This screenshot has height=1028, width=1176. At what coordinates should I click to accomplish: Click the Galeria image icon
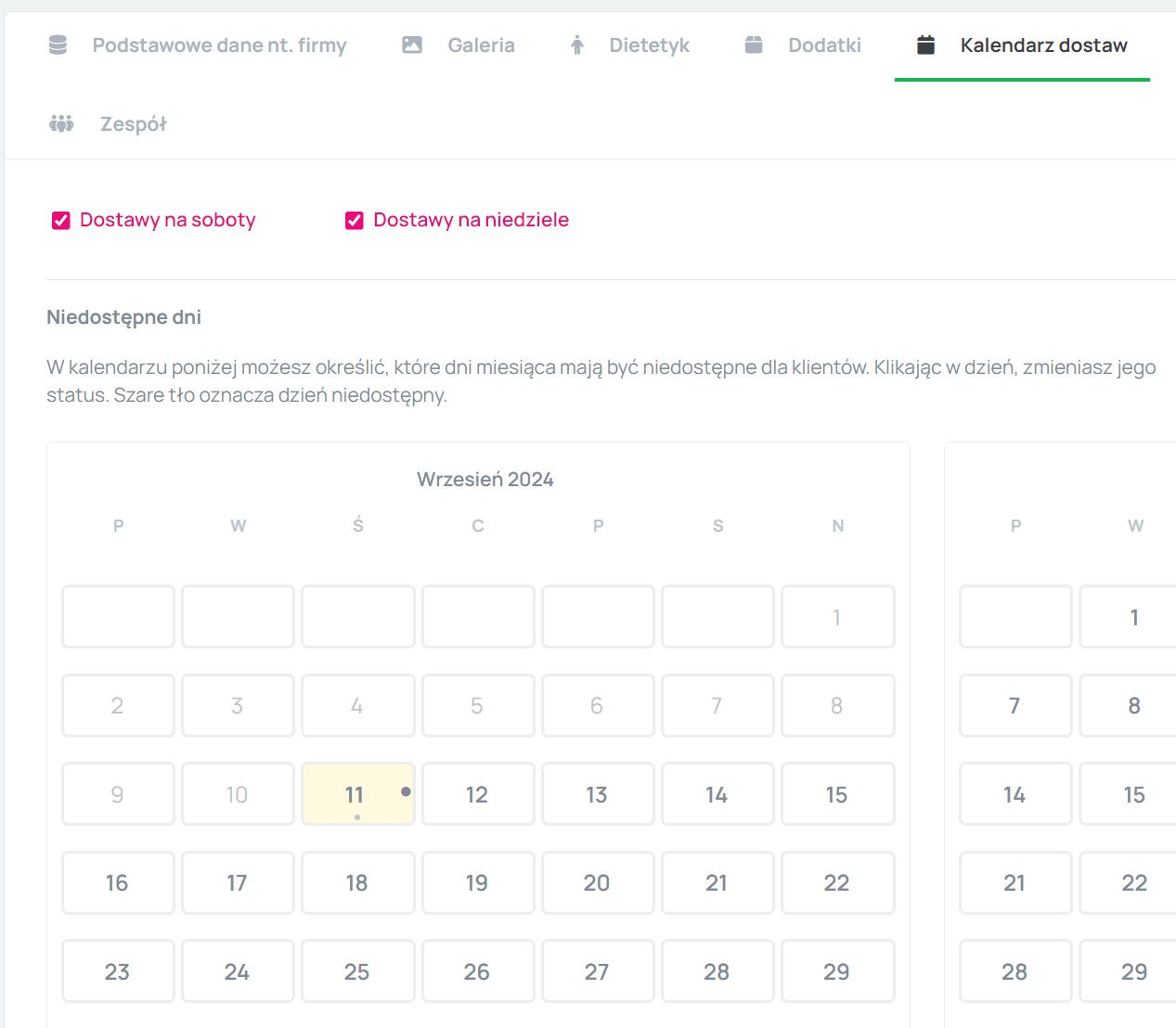[412, 45]
